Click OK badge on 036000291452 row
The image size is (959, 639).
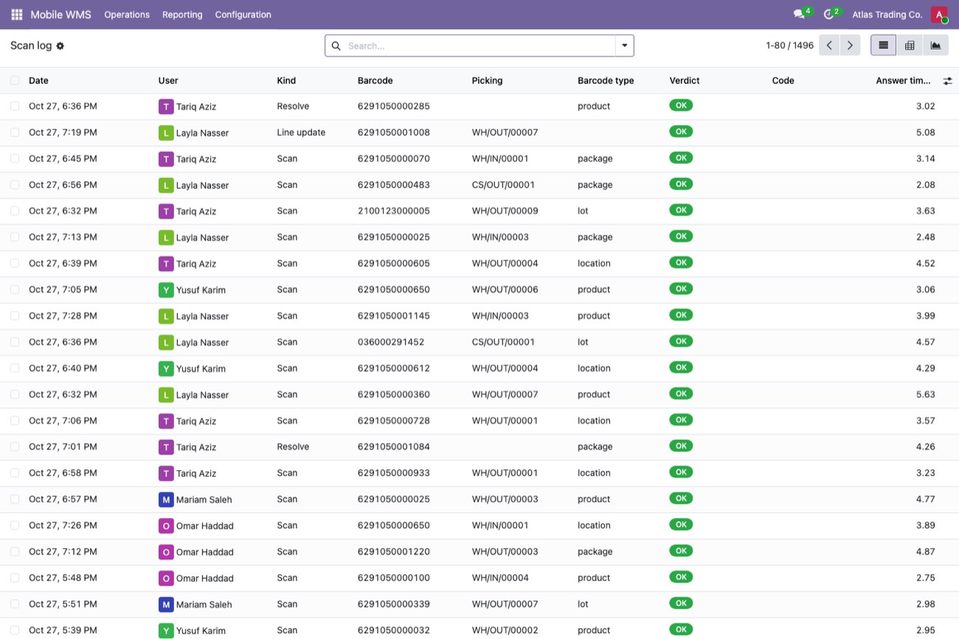click(x=681, y=341)
